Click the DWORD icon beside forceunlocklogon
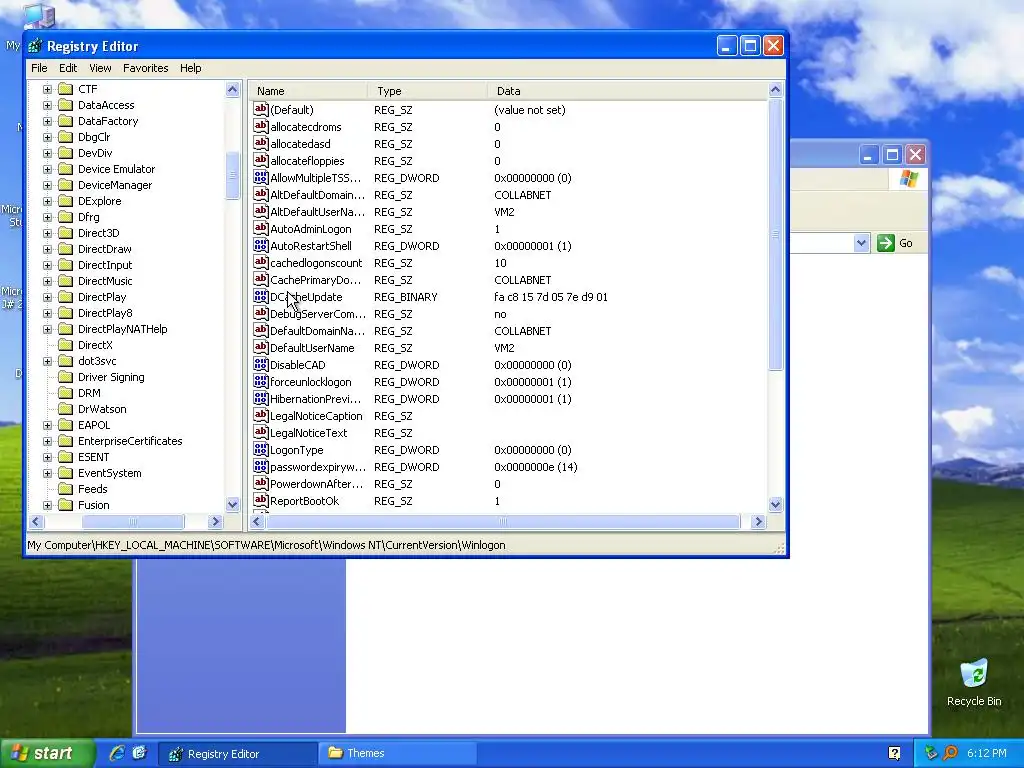Viewport: 1024px width, 768px height. (x=261, y=381)
